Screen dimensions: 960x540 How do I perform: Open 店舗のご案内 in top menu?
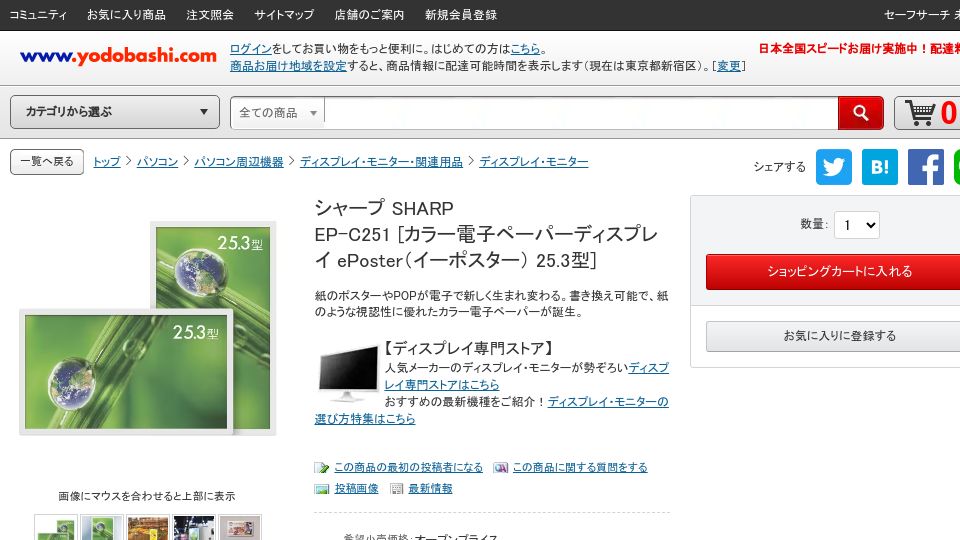(369, 15)
